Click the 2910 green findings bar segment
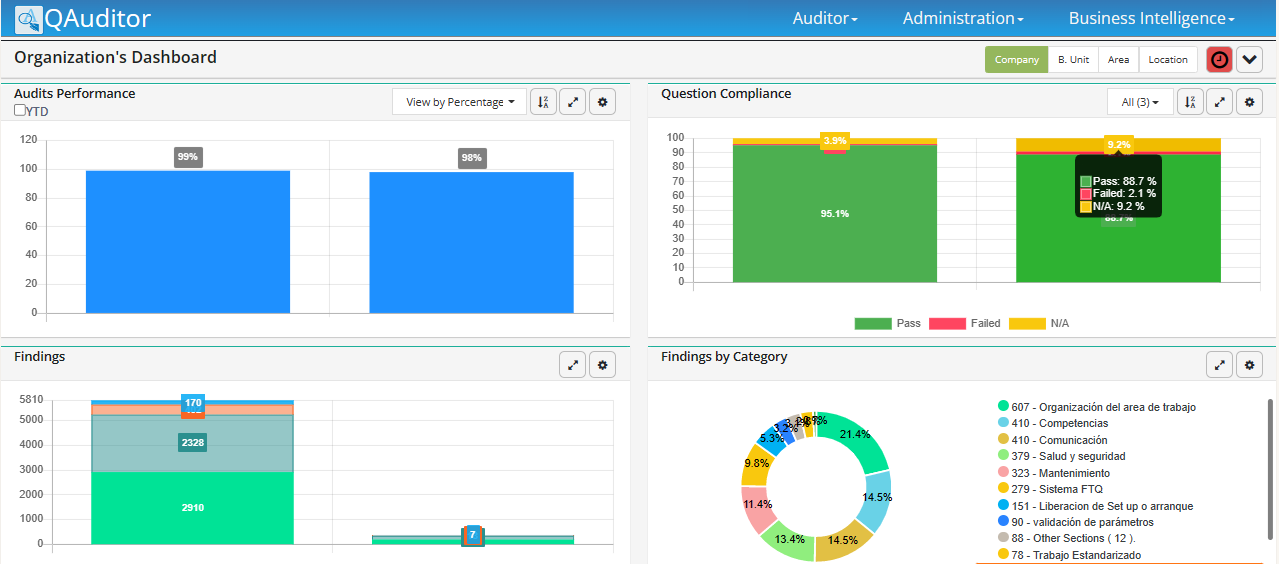The image size is (1279, 564). click(192, 508)
